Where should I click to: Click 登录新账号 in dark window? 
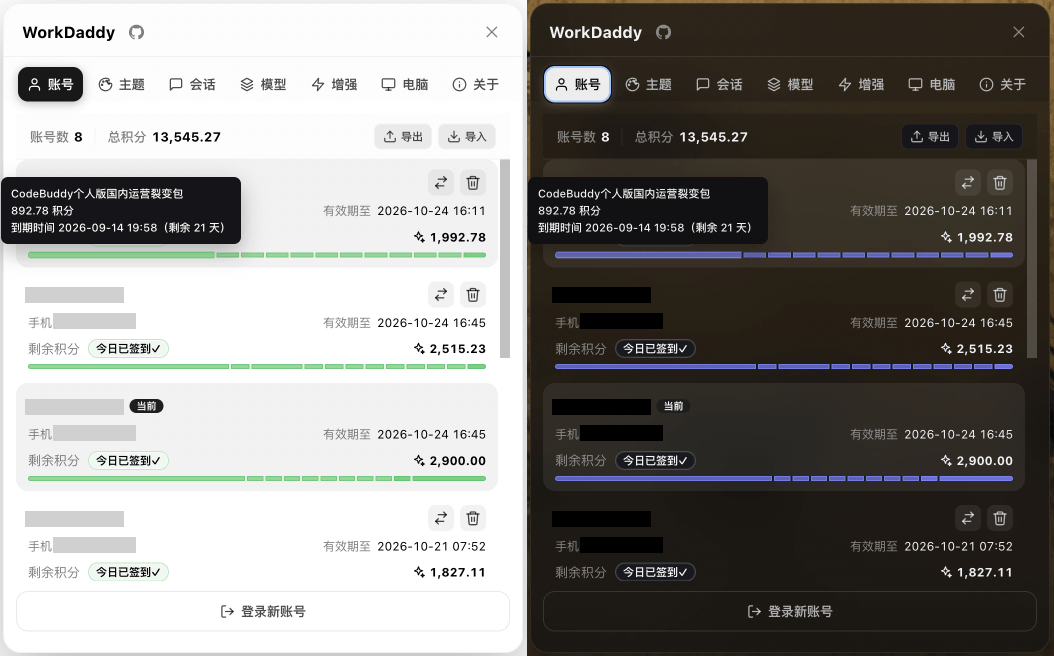790,611
